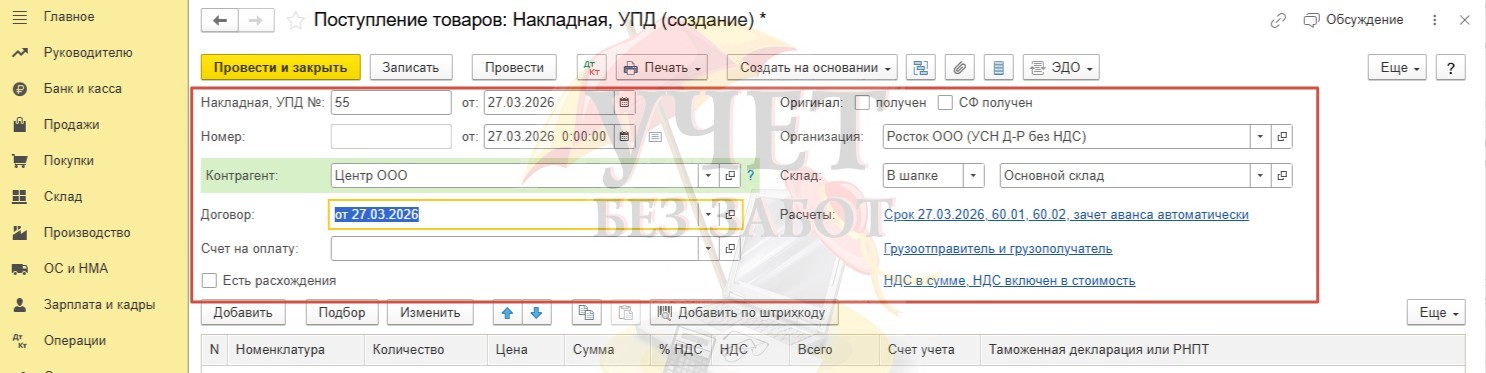Click Провести и закрыть button
The image size is (1486, 373).
click(x=280, y=67)
